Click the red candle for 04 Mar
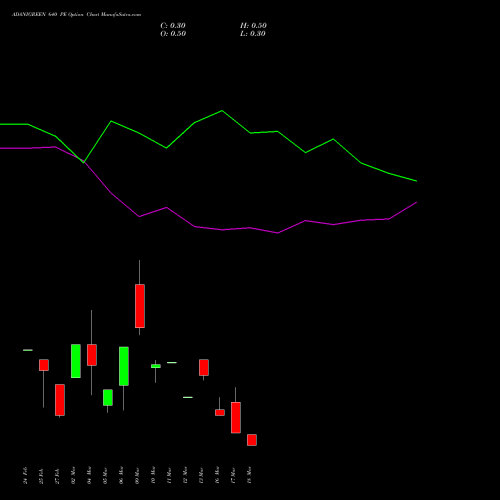Viewport: 500px width, 500px height. pos(92,355)
